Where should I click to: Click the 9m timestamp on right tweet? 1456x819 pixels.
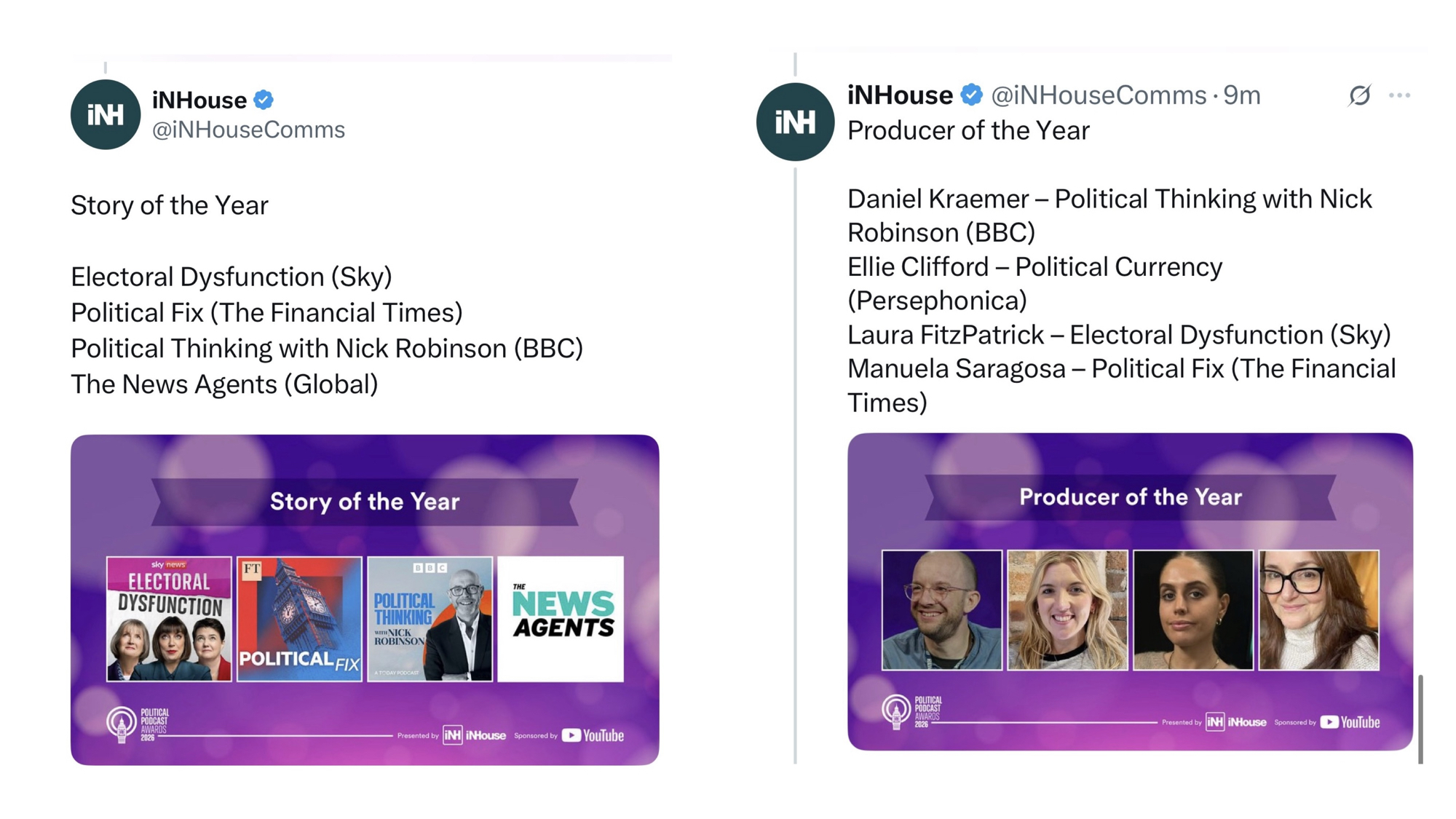click(1242, 95)
